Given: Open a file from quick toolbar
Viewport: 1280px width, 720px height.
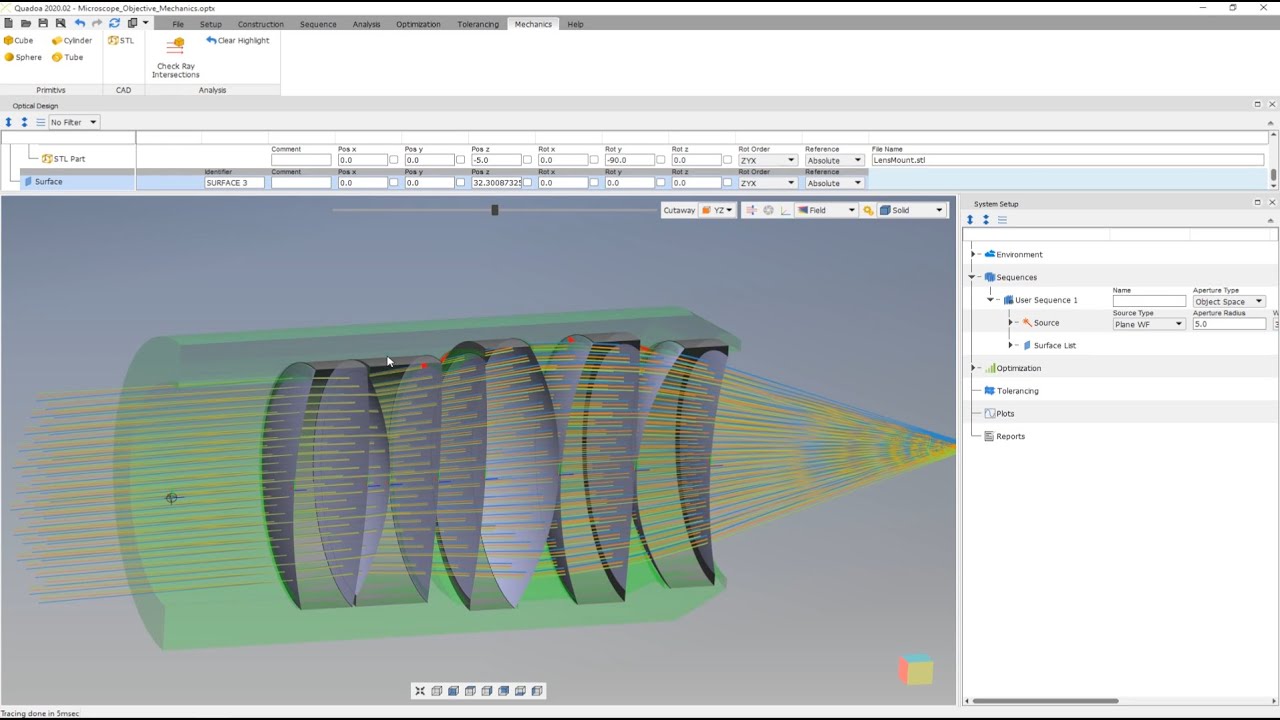Looking at the screenshot, I should (25, 23).
